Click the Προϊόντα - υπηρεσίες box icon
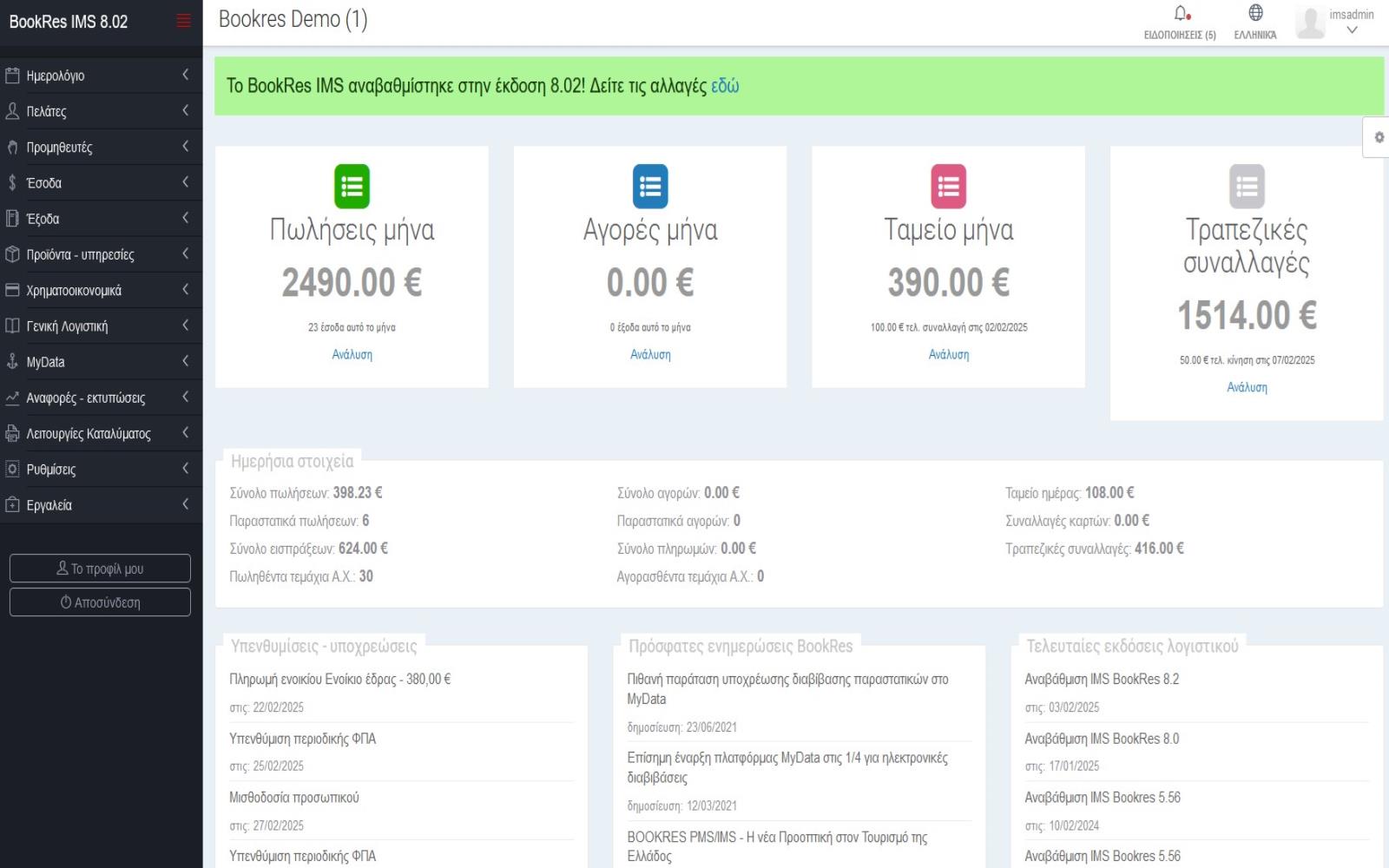Viewport: 1389px width, 868px height. coord(12,254)
